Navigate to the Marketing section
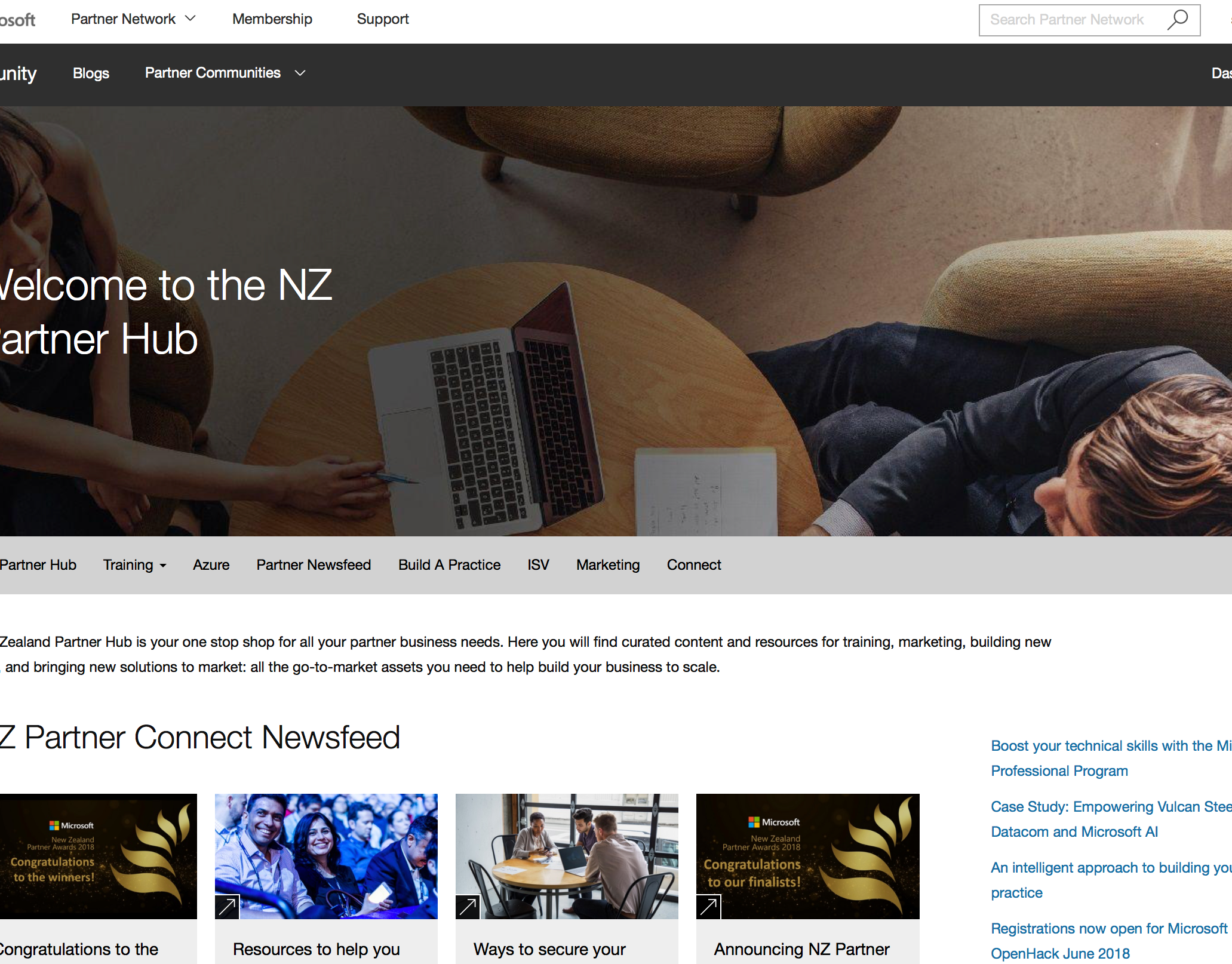 pos(607,564)
